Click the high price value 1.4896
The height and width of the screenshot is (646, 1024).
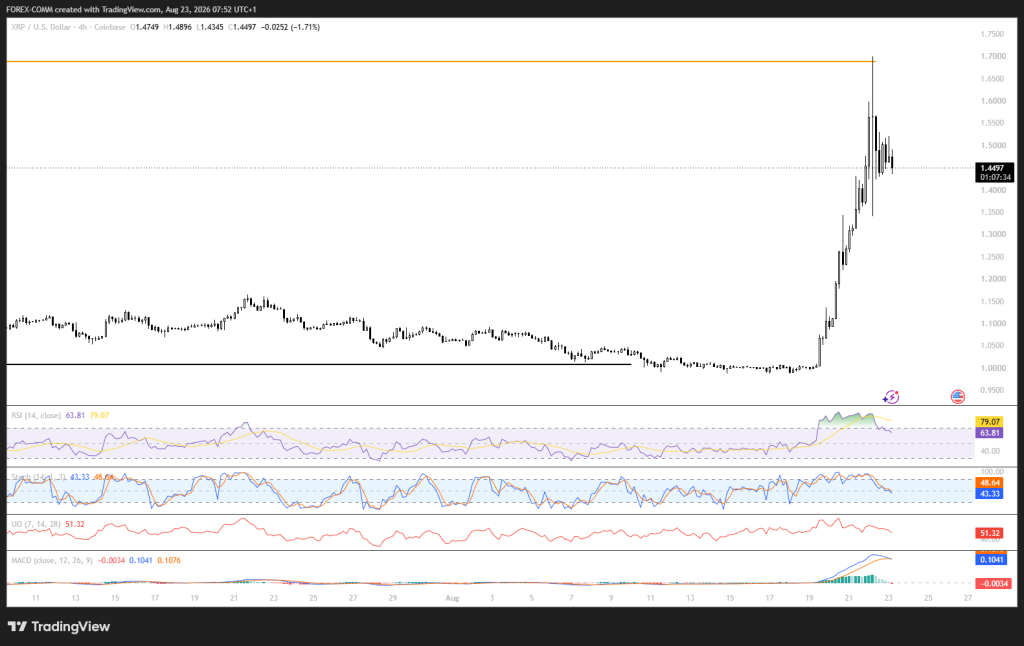click(180, 27)
